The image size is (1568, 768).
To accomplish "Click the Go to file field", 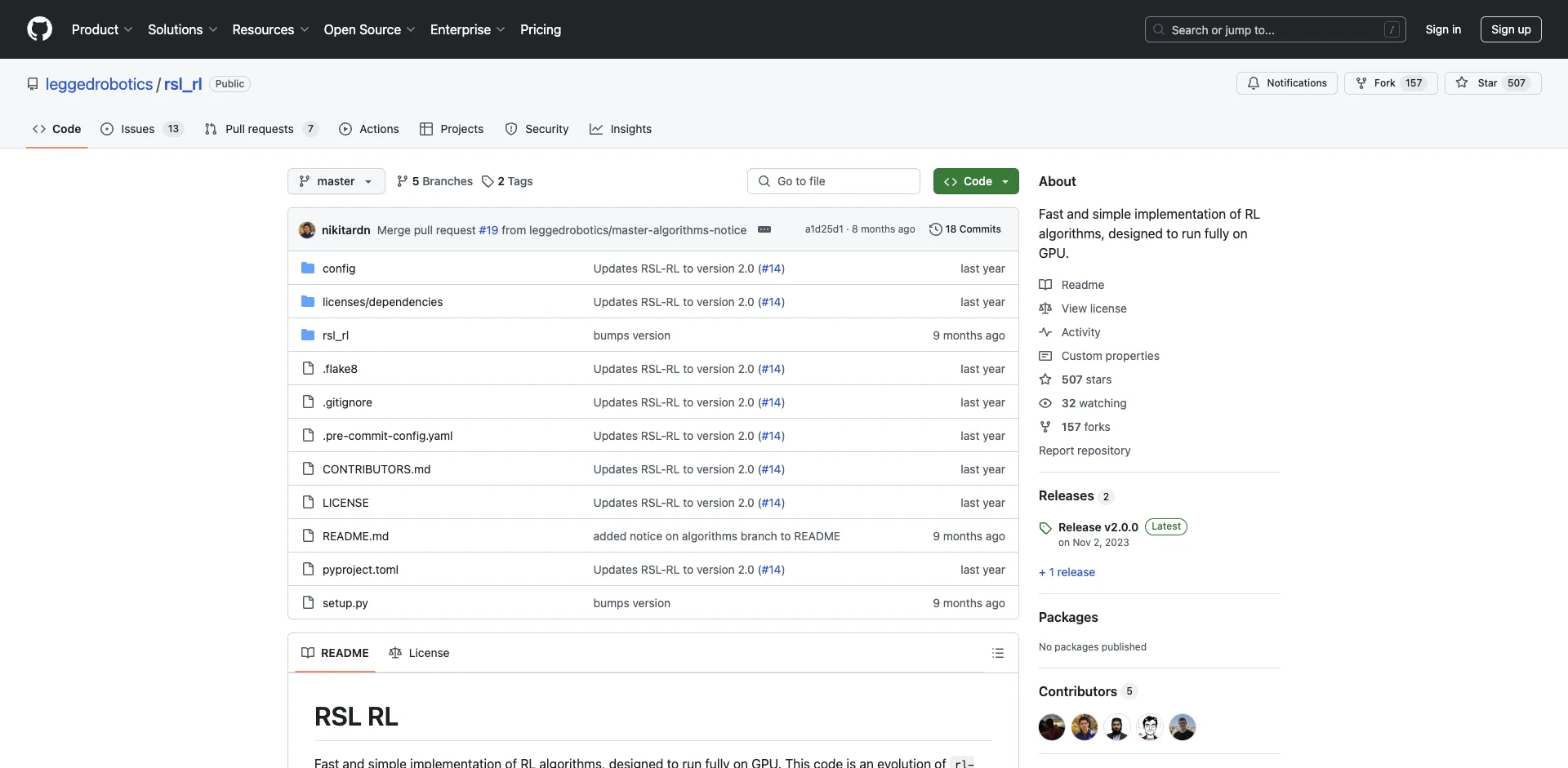I will [834, 181].
